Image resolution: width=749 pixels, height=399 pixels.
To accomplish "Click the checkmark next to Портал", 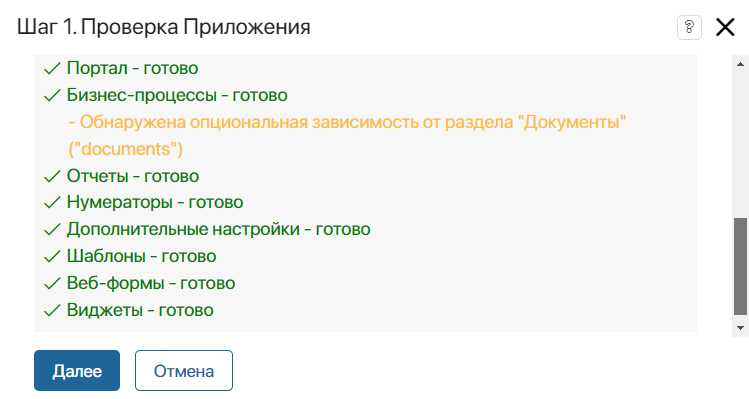I will [x=52, y=69].
